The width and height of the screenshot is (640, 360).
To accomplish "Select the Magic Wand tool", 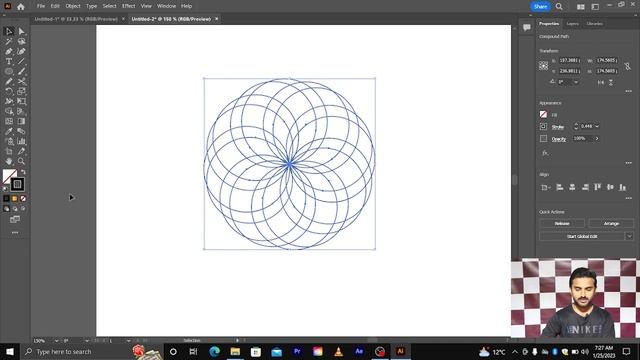I will pyautogui.click(x=9, y=42).
